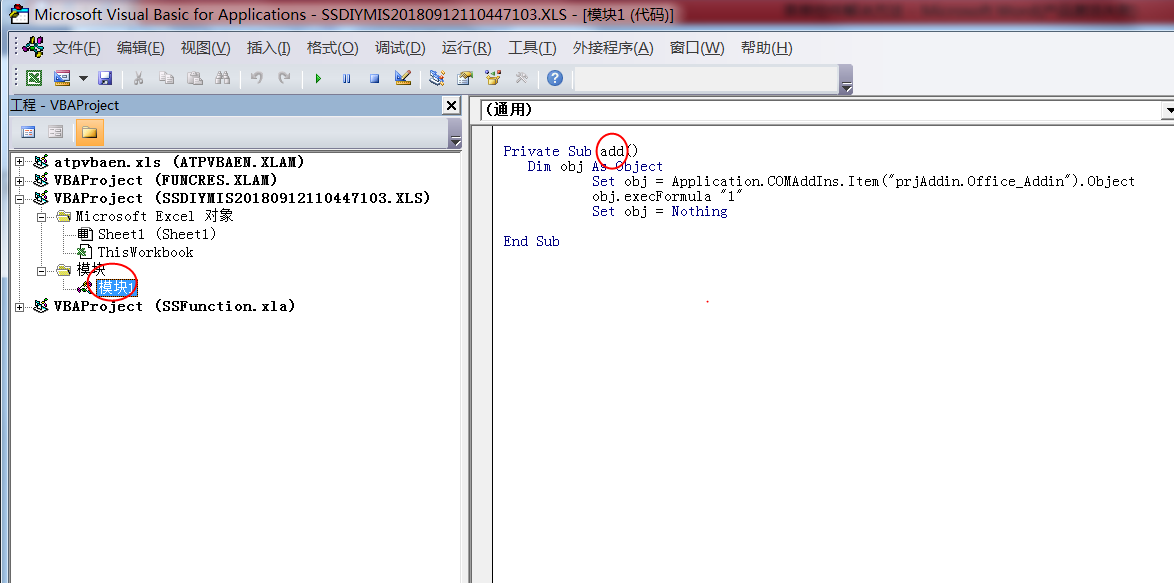Collapse the Microsoft Excel 对象 folder
Image resolution: width=1174 pixels, height=583 pixels.
[x=42, y=216]
